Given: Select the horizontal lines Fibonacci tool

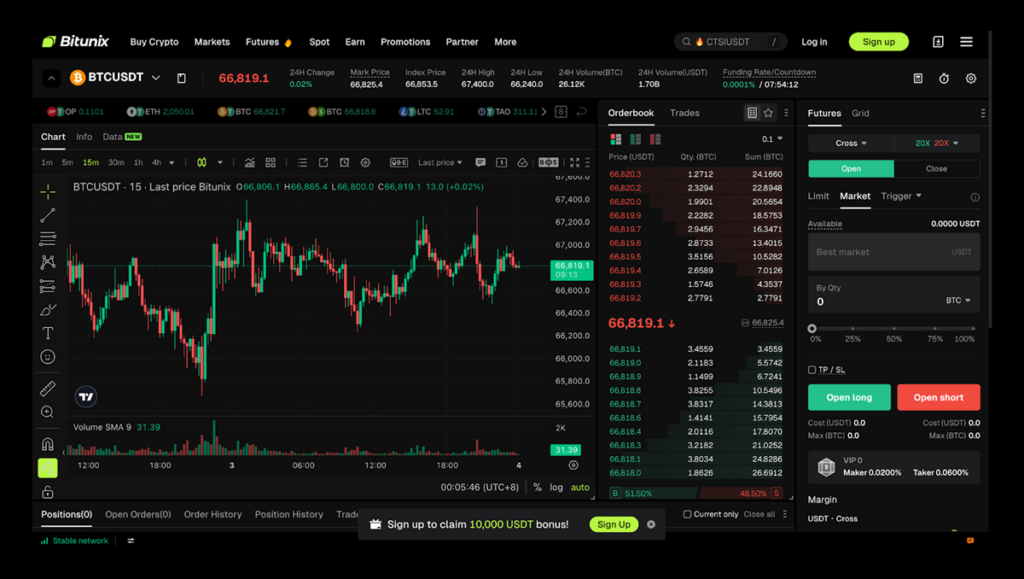Looking at the screenshot, I should coord(48,239).
